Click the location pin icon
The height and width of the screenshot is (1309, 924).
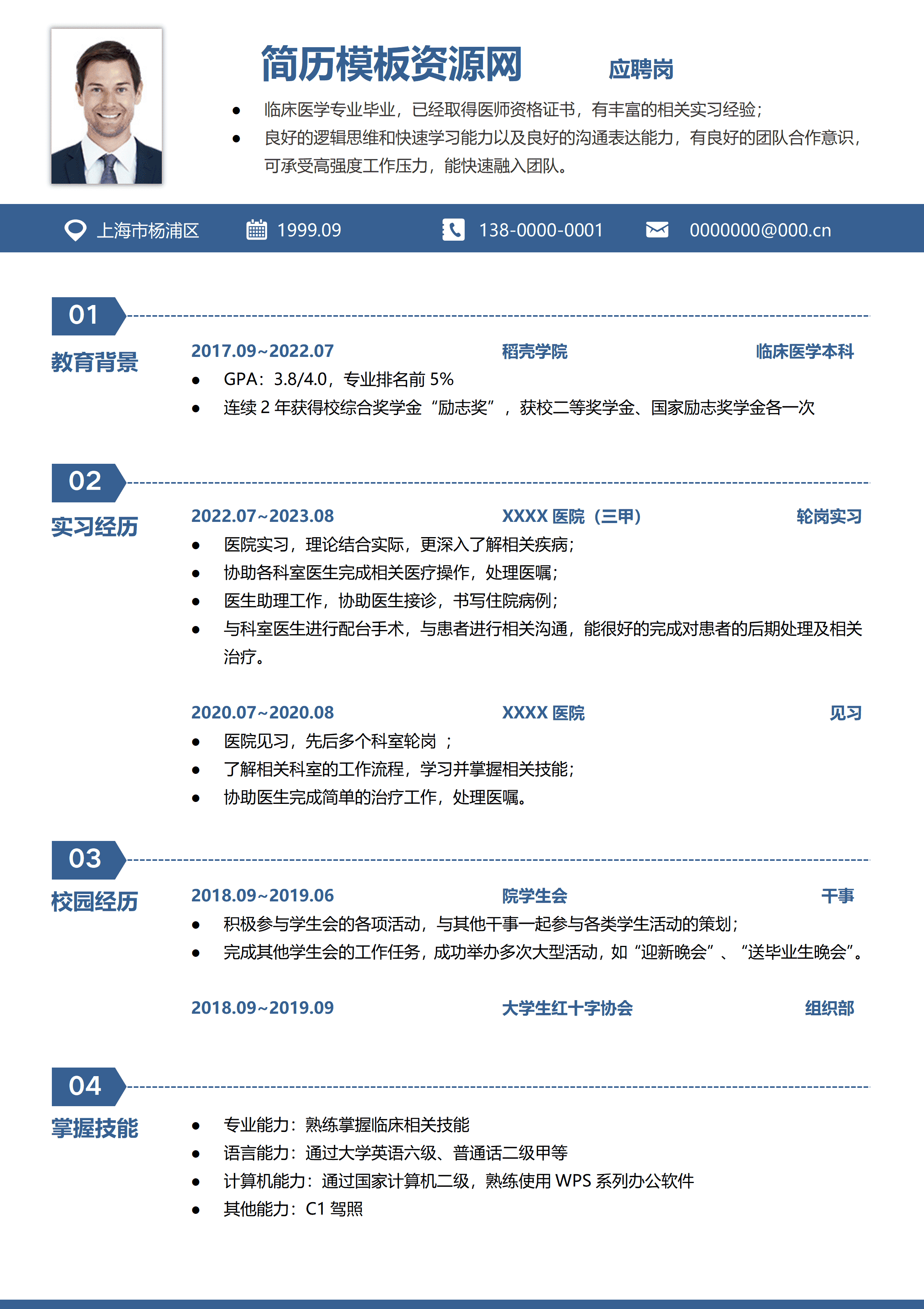pos(76,231)
